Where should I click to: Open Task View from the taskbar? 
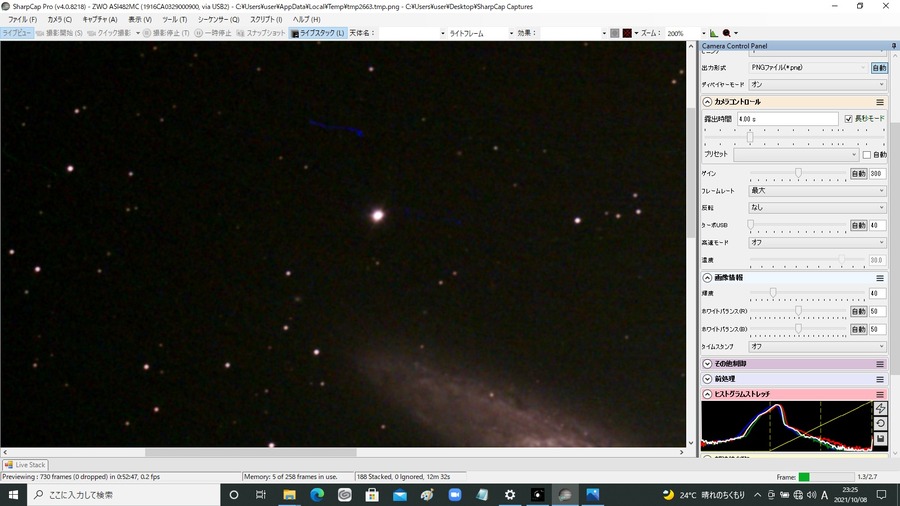261,495
